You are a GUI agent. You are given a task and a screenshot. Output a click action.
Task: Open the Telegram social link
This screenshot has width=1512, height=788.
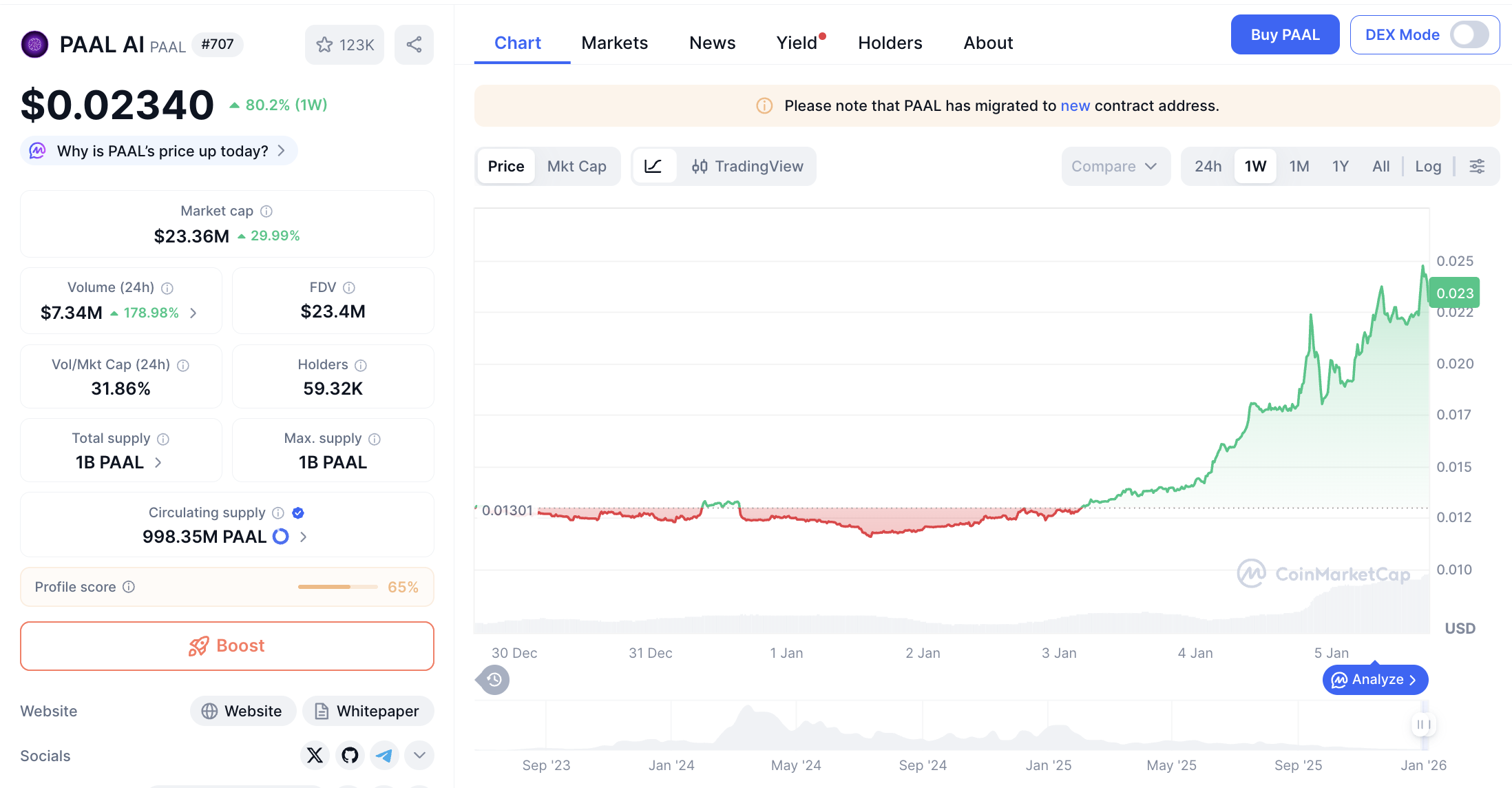(x=384, y=756)
